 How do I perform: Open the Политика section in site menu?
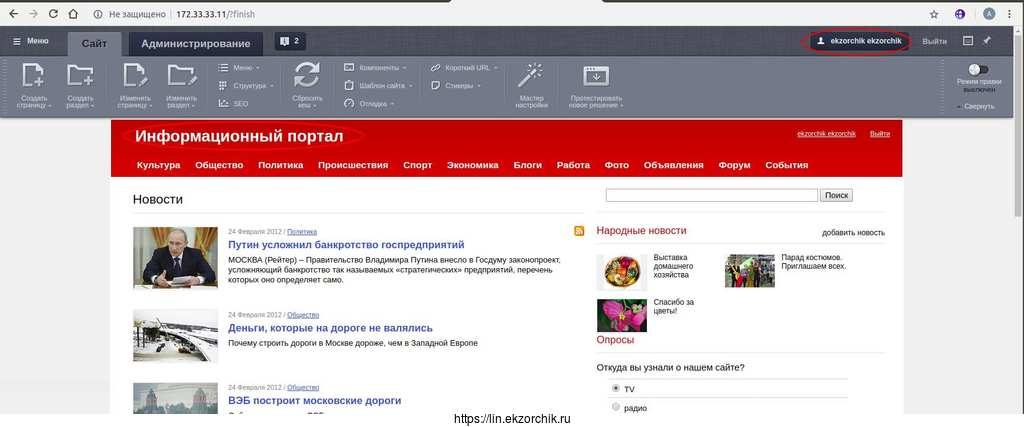click(x=280, y=165)
